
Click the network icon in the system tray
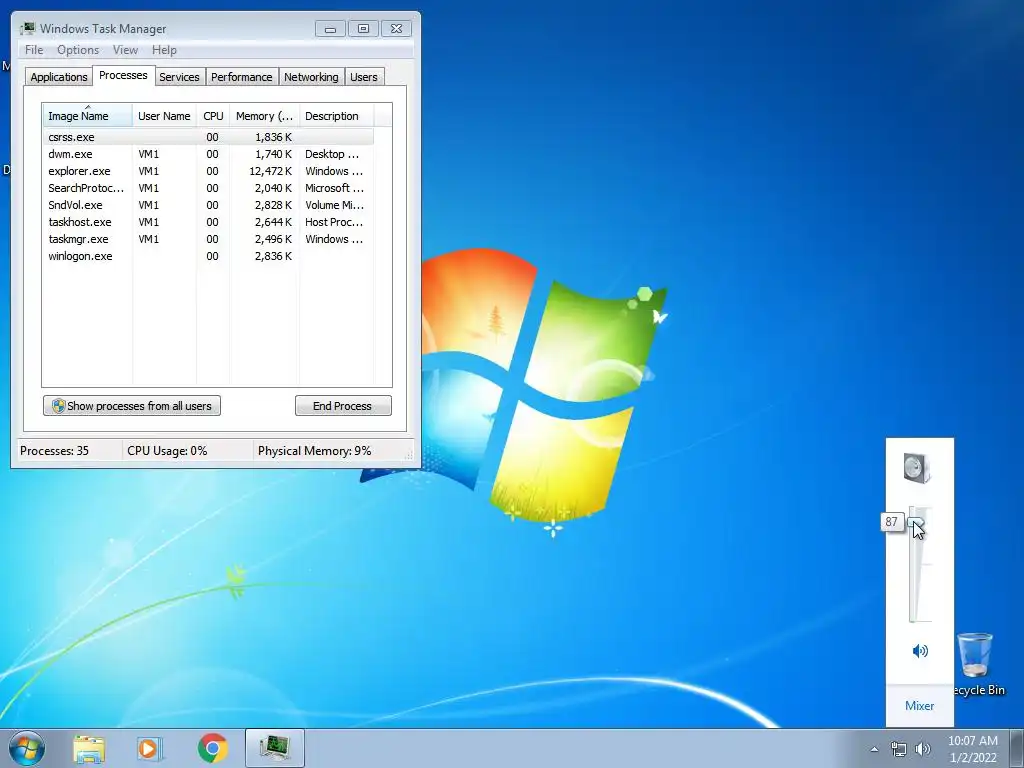pos(899,749)
